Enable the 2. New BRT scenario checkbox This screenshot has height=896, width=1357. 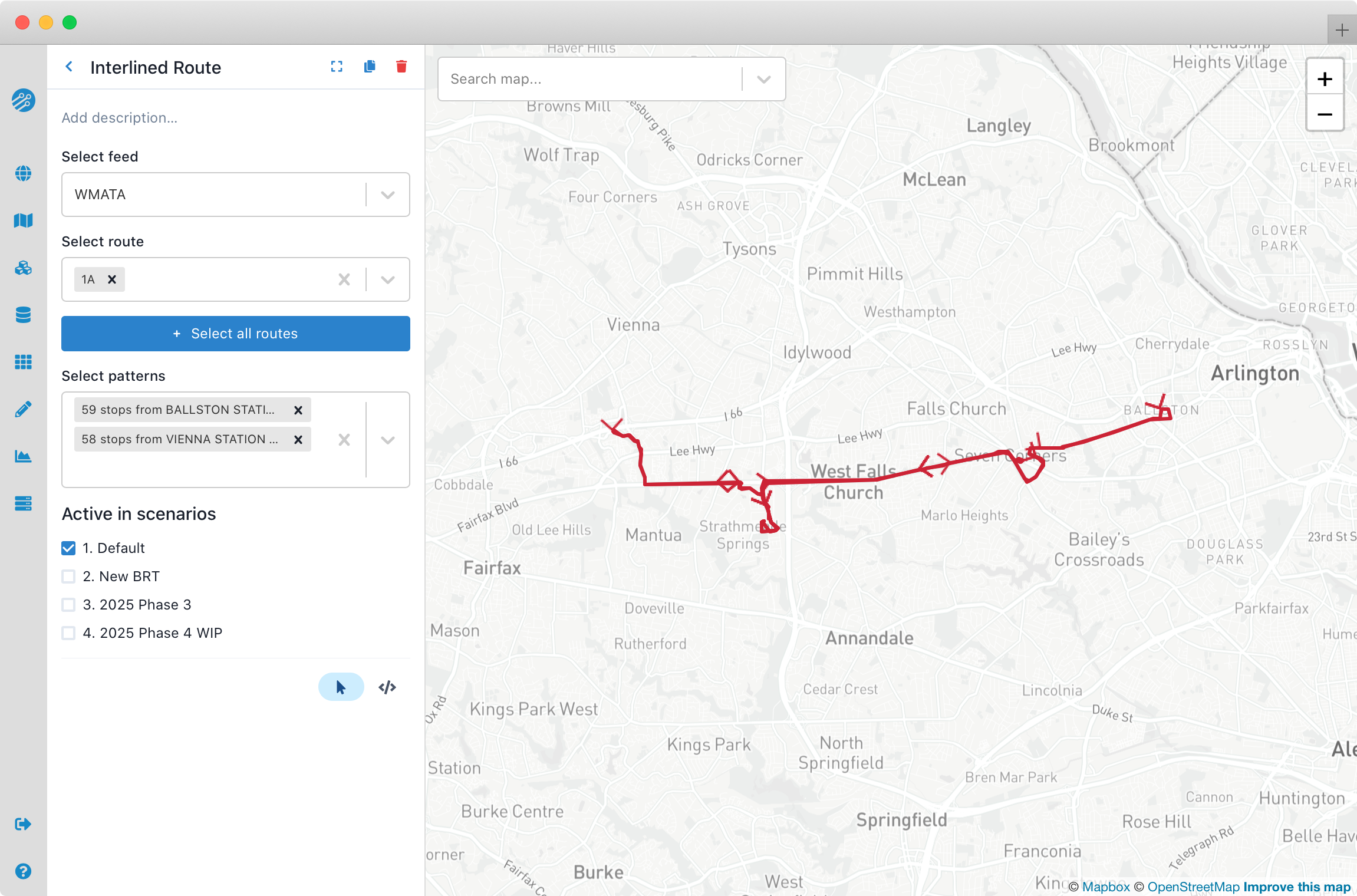coord(68,577)
